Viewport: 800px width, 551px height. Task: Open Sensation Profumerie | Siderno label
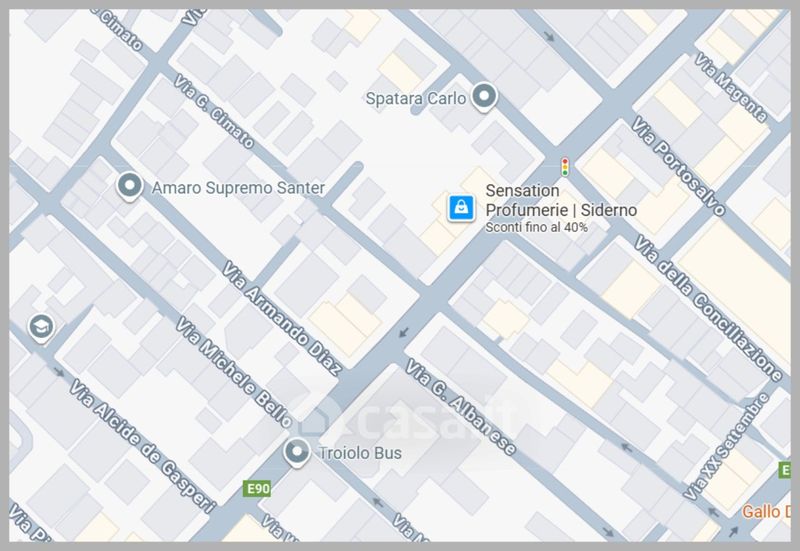561,200
